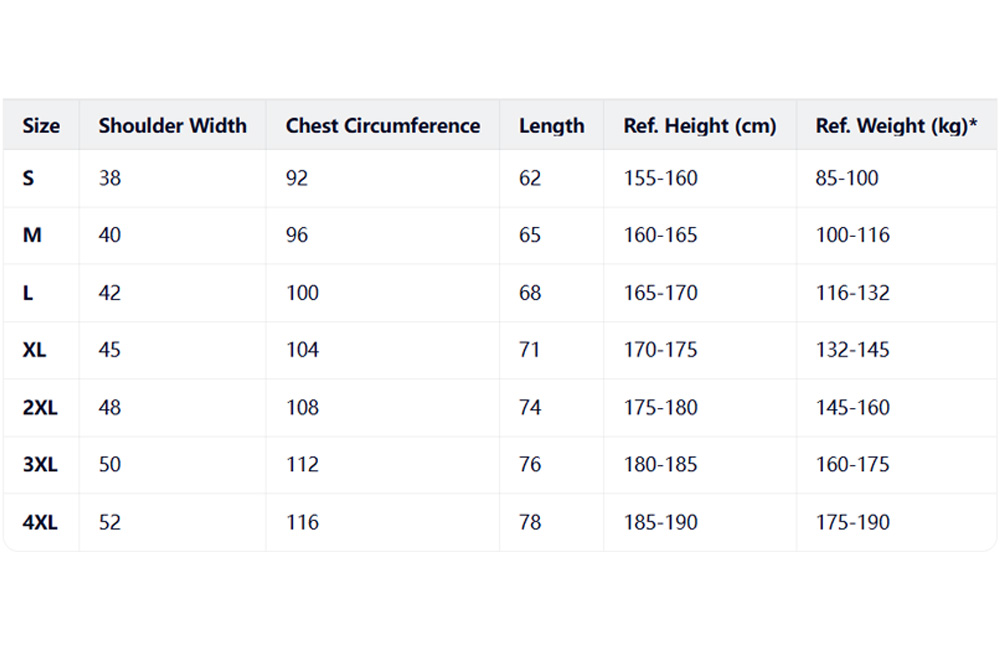Click the M size row label

[31, 236]
